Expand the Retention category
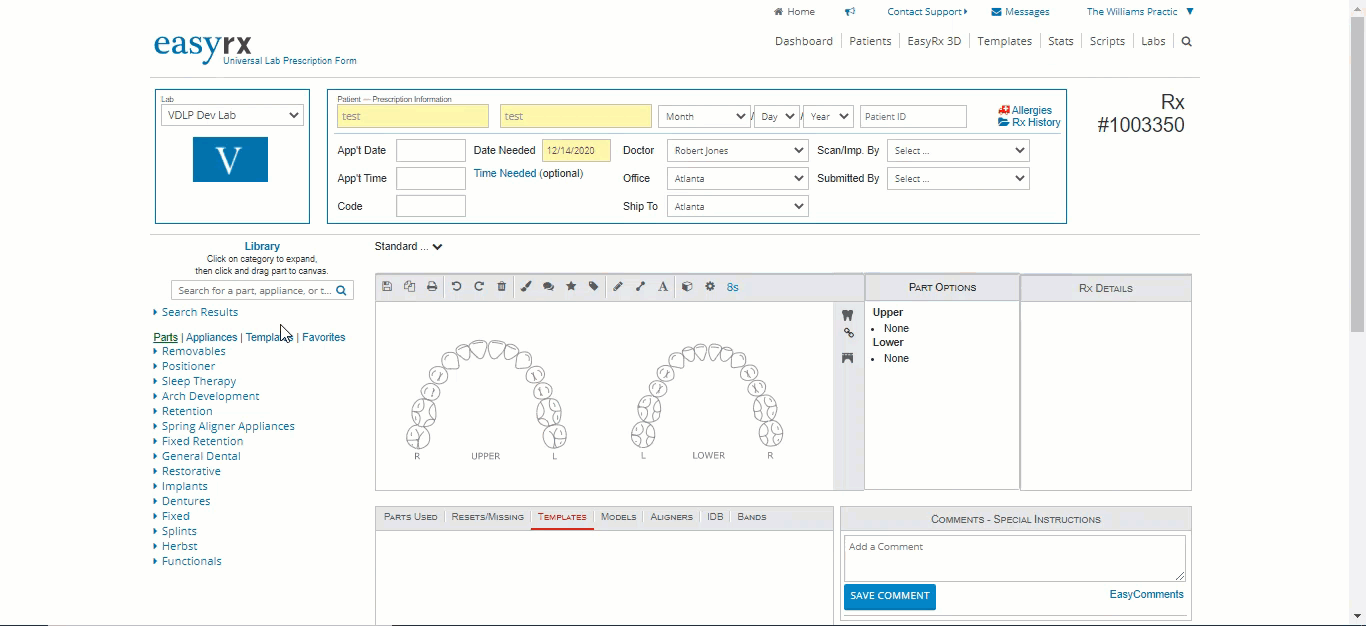 point(187,411)
